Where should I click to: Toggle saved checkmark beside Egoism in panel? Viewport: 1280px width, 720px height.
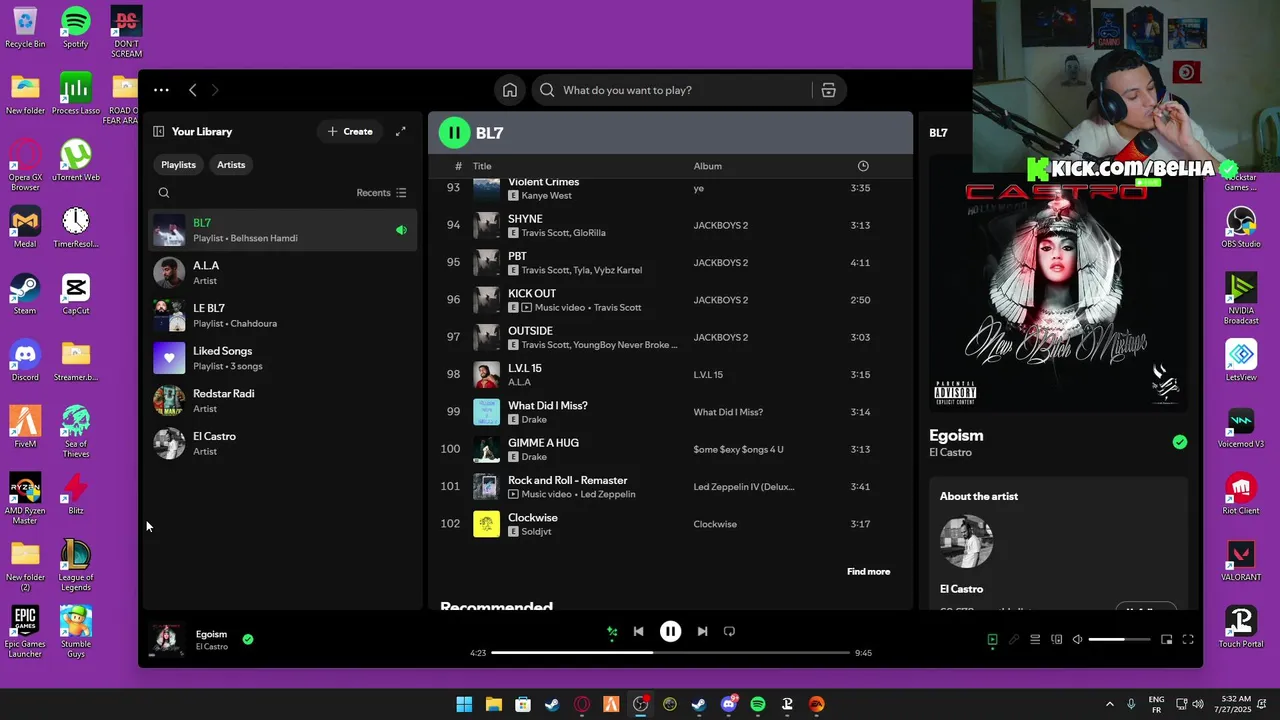click(x=1180, y=442)
